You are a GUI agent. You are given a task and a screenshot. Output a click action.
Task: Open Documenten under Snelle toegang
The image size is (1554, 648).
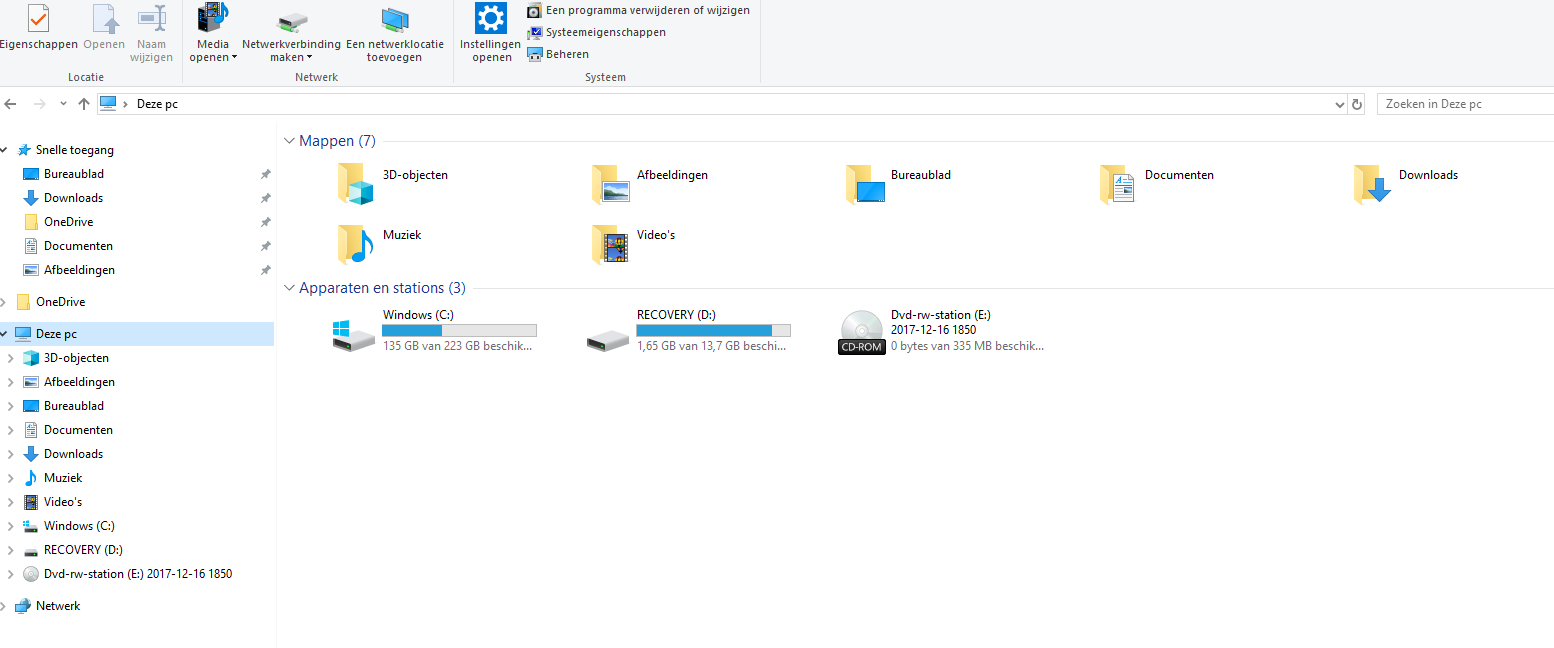(78, 246)
